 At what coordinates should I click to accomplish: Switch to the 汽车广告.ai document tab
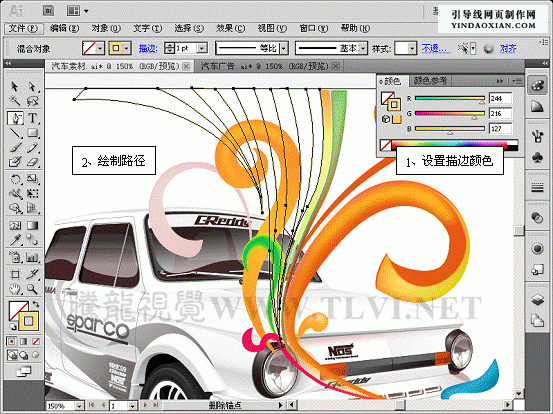coord(265,66)
